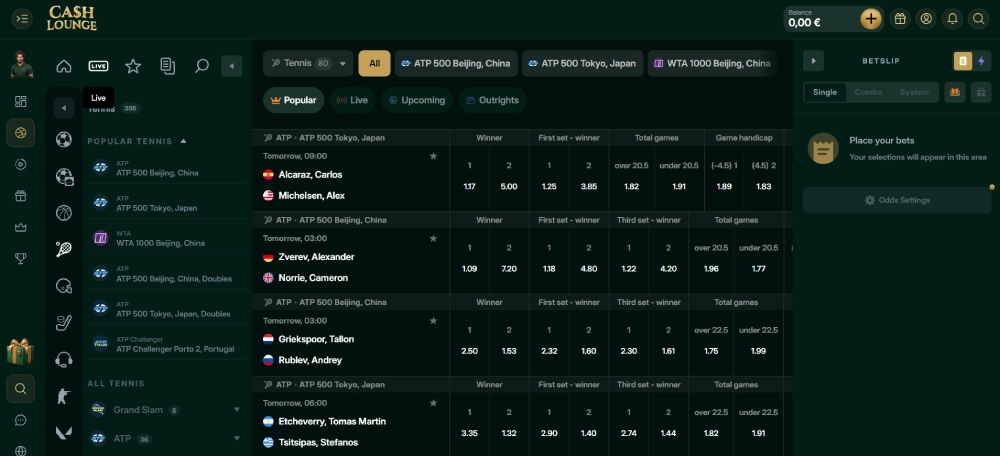This screenshot has width=1000, height=456.
Task: Open the gift promotions icon in header
Action: tap(900, 19)
